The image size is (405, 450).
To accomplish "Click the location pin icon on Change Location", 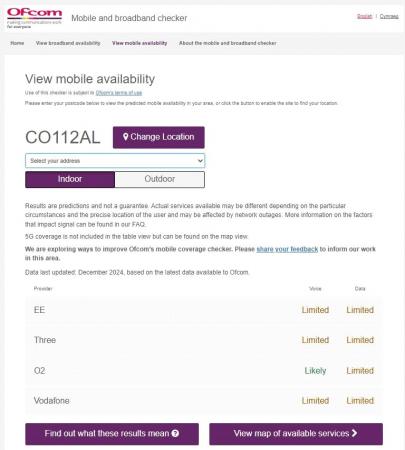I will [x=125, y=137].
